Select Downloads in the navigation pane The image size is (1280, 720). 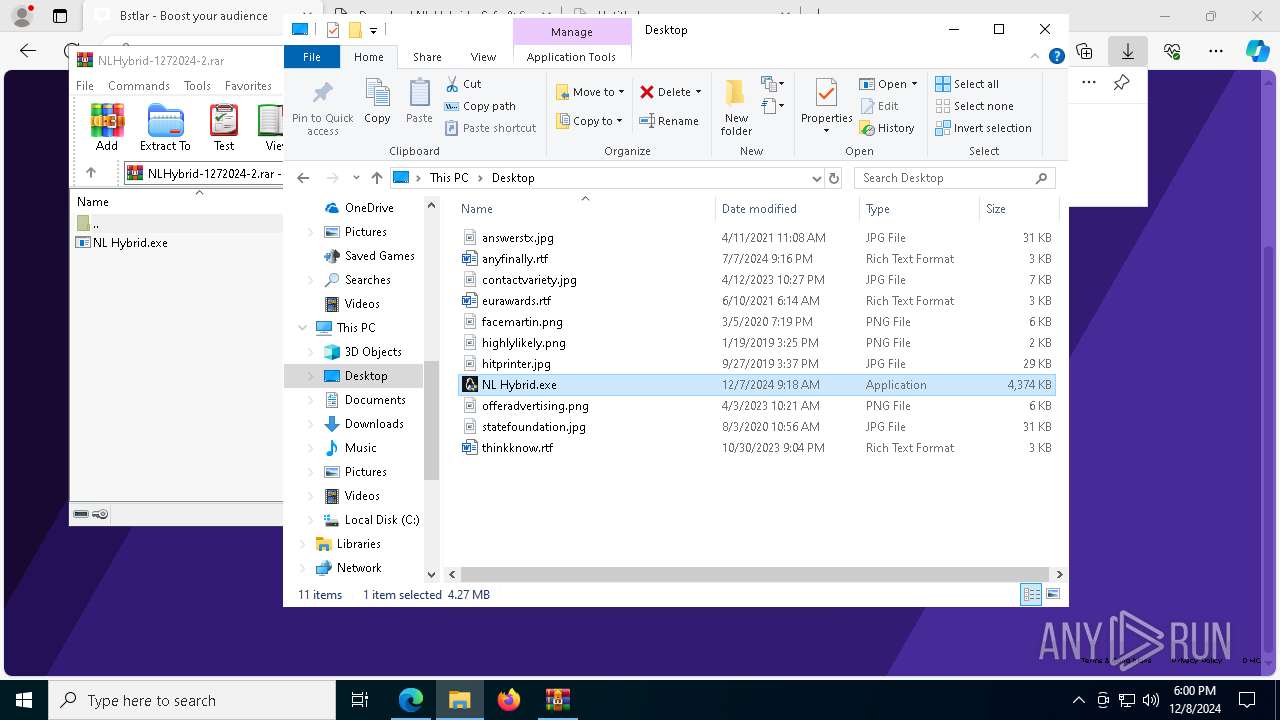click(x=373, y=424)
